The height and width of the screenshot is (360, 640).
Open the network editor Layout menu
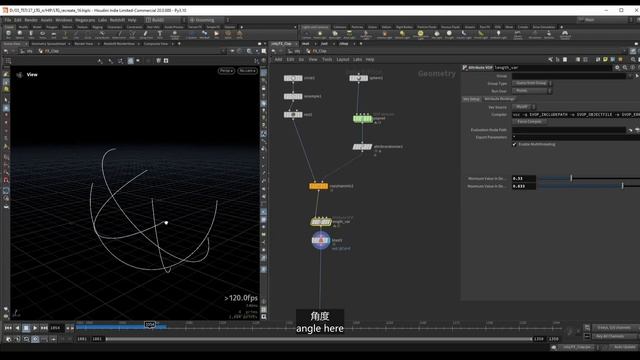tap(342, 60)
